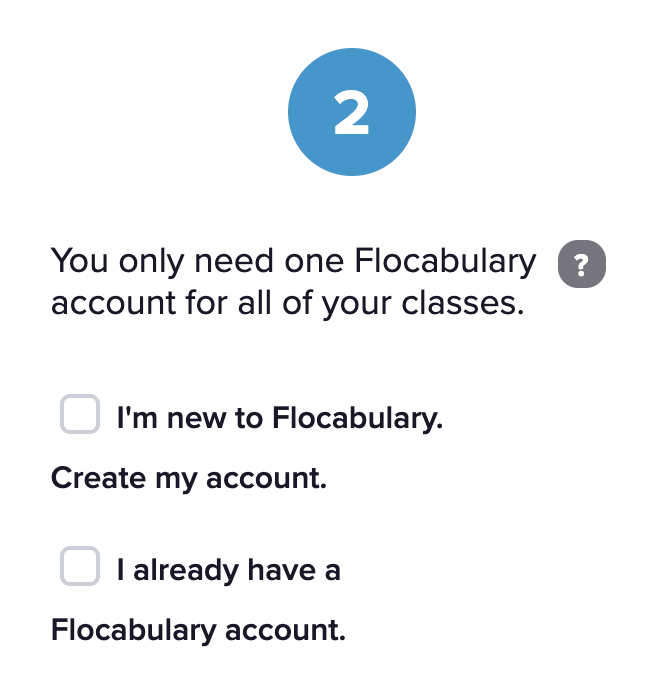The width and height of the screenshot is (656, 696).
Task: Click the white numeral 2 in the badge
Action: (x=351, y=115)
